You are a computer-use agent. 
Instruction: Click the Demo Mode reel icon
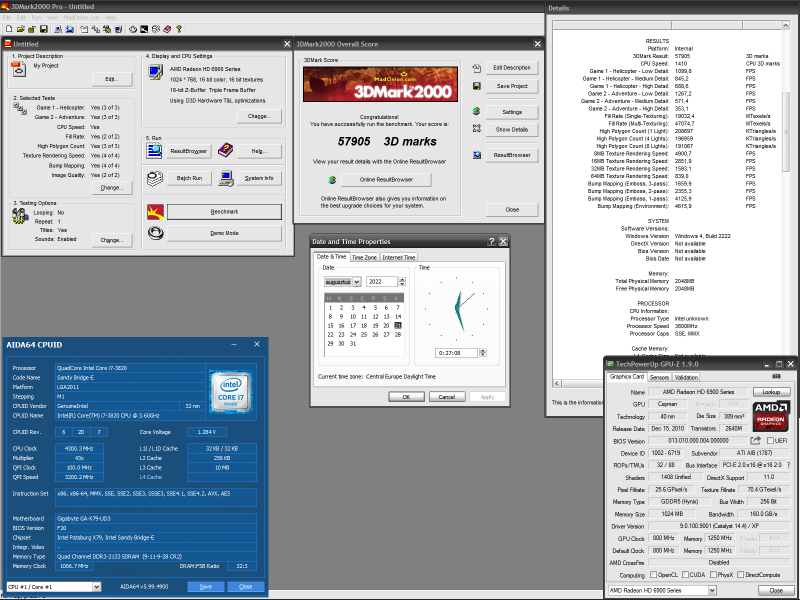coord(155,233)
